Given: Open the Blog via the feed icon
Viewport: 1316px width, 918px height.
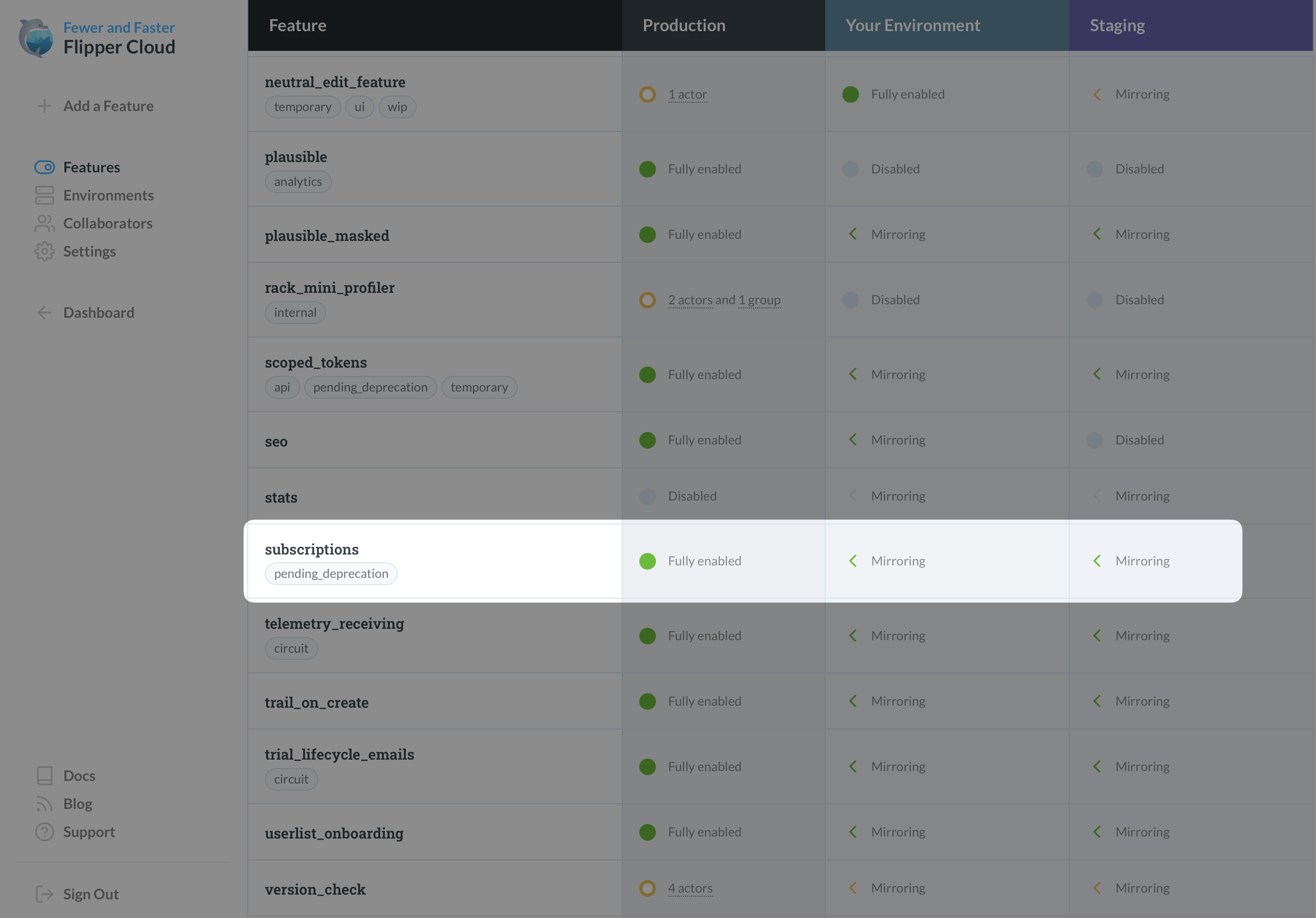Looking at the screenshot, I should pyautogui.click(x=44, y=803).
